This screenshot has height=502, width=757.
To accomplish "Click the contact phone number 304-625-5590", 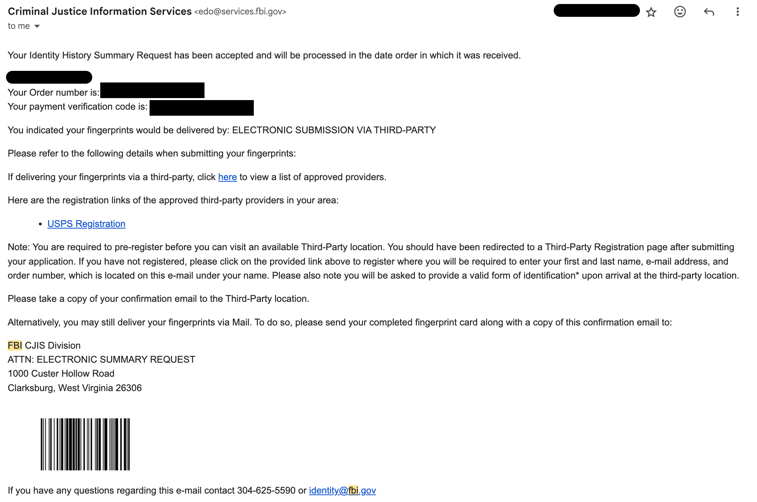I will click(266, 491).
